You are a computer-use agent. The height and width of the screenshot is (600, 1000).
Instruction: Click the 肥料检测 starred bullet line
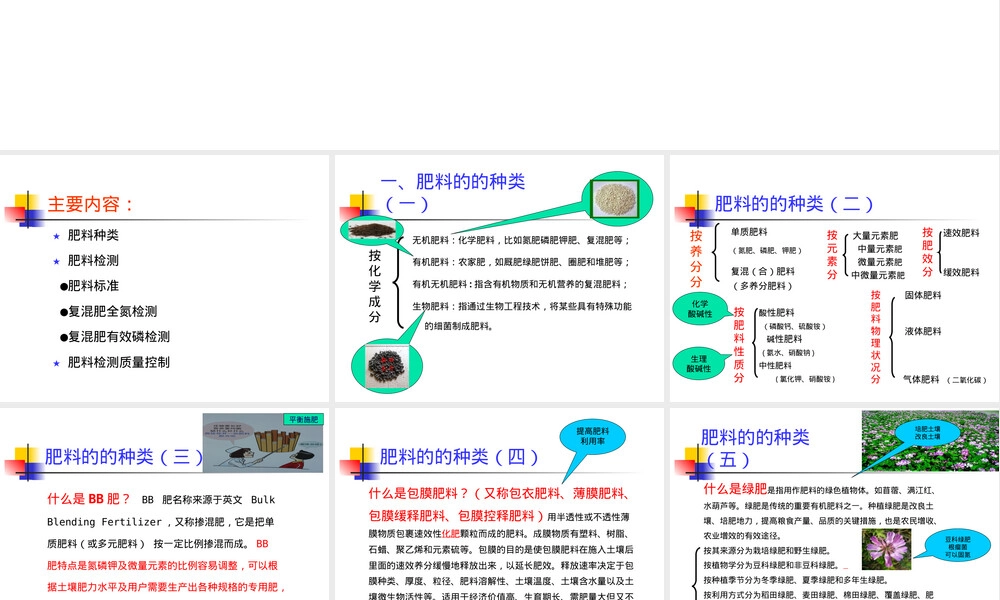pyautogui.click(x=93, y=261)
